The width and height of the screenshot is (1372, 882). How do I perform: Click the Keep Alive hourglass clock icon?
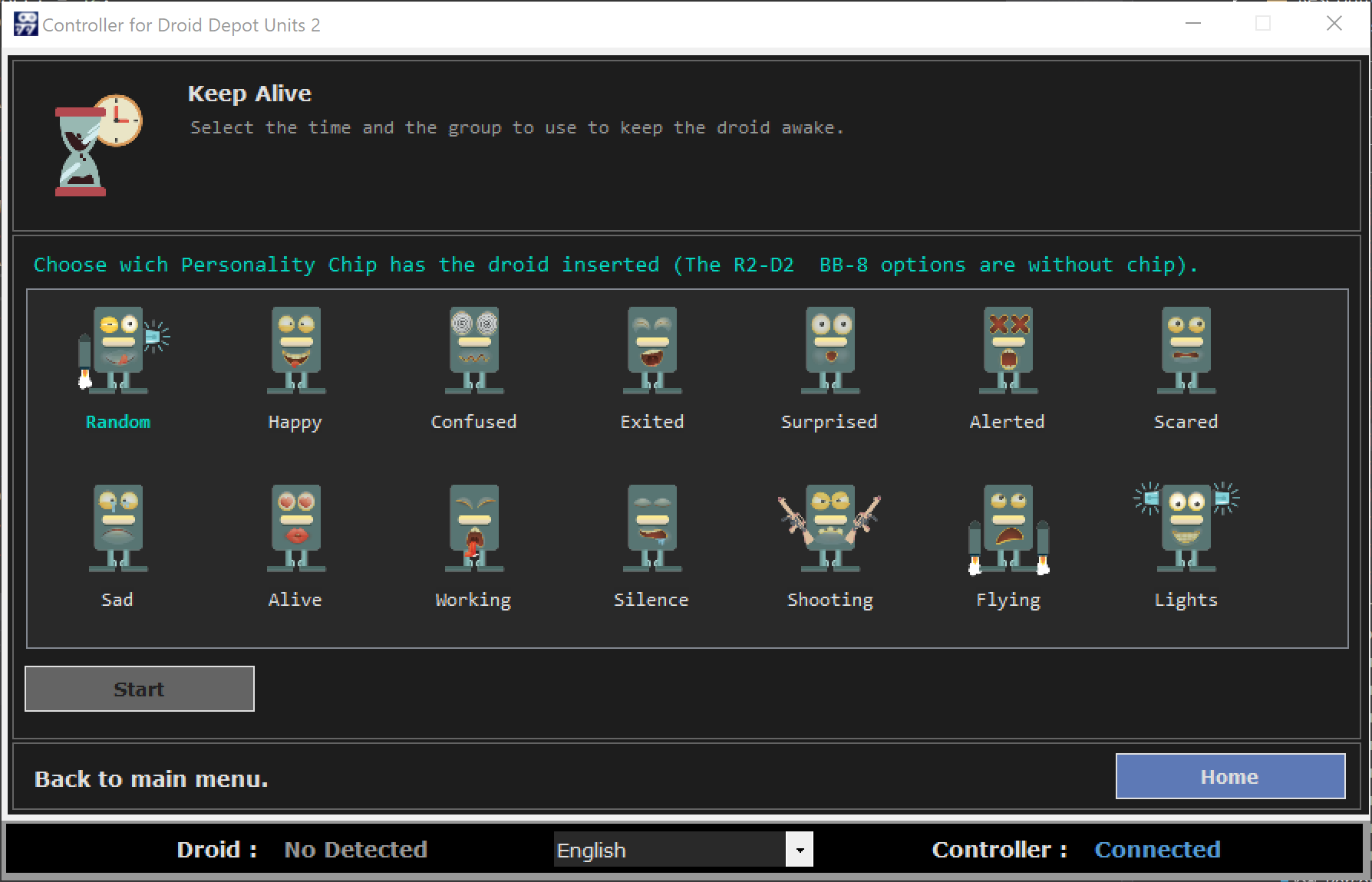click(98, 145)
